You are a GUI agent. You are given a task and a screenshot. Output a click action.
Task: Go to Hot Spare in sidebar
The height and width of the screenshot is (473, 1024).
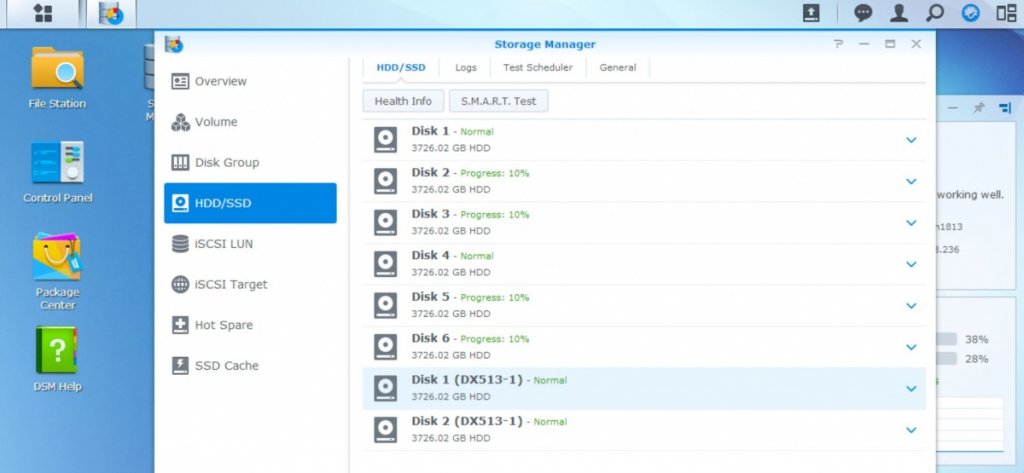click(x=250, y=325)
